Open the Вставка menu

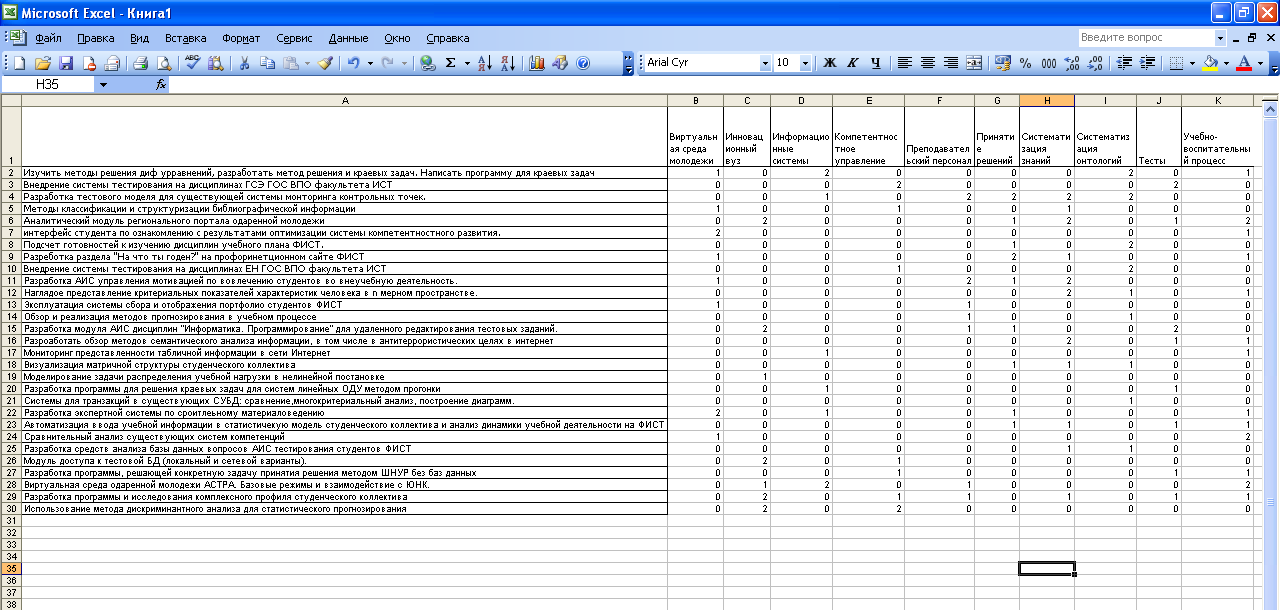pyautogui.click(x=186, y=38)
